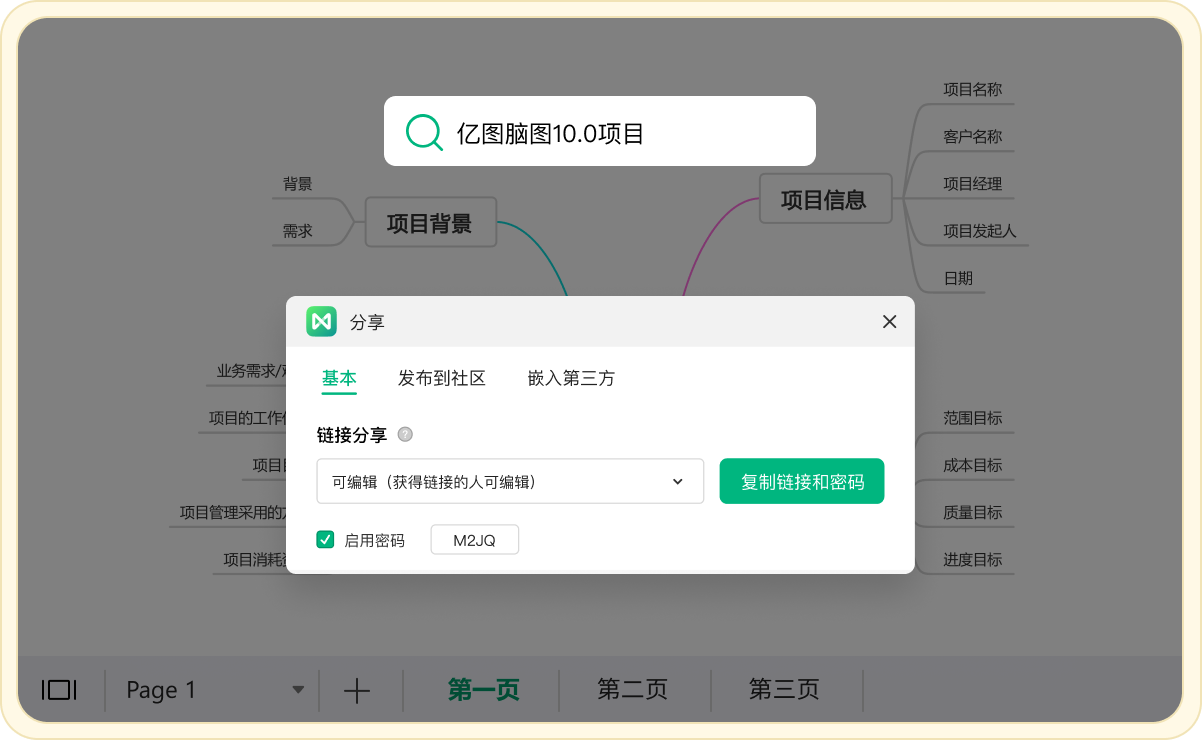Click the 项目消耗 subtopic
This screenshot has width=1202, height=740.
click(x=254, y=559)
